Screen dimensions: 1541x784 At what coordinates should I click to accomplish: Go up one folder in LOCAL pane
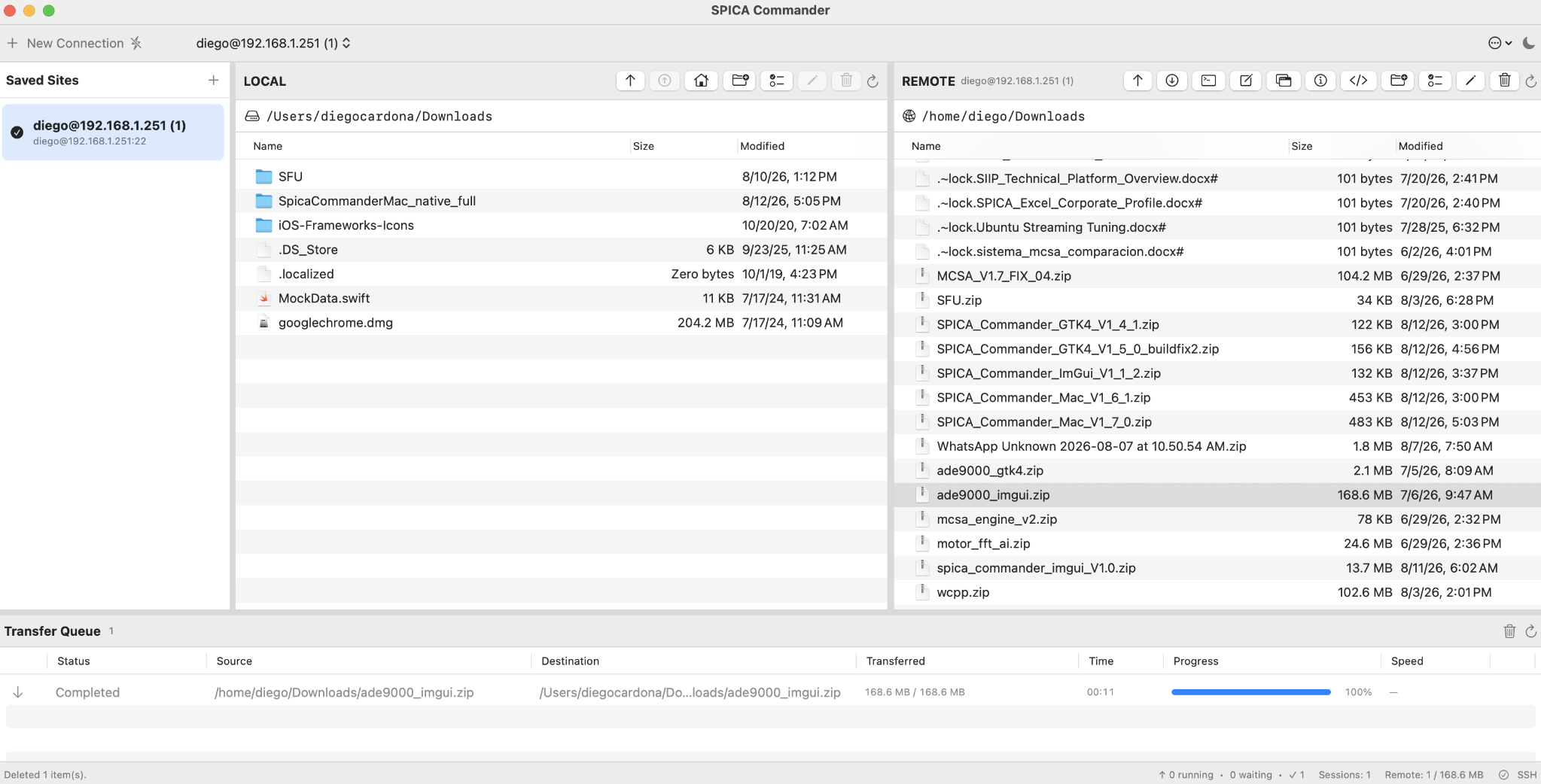(x=630, y=81)
